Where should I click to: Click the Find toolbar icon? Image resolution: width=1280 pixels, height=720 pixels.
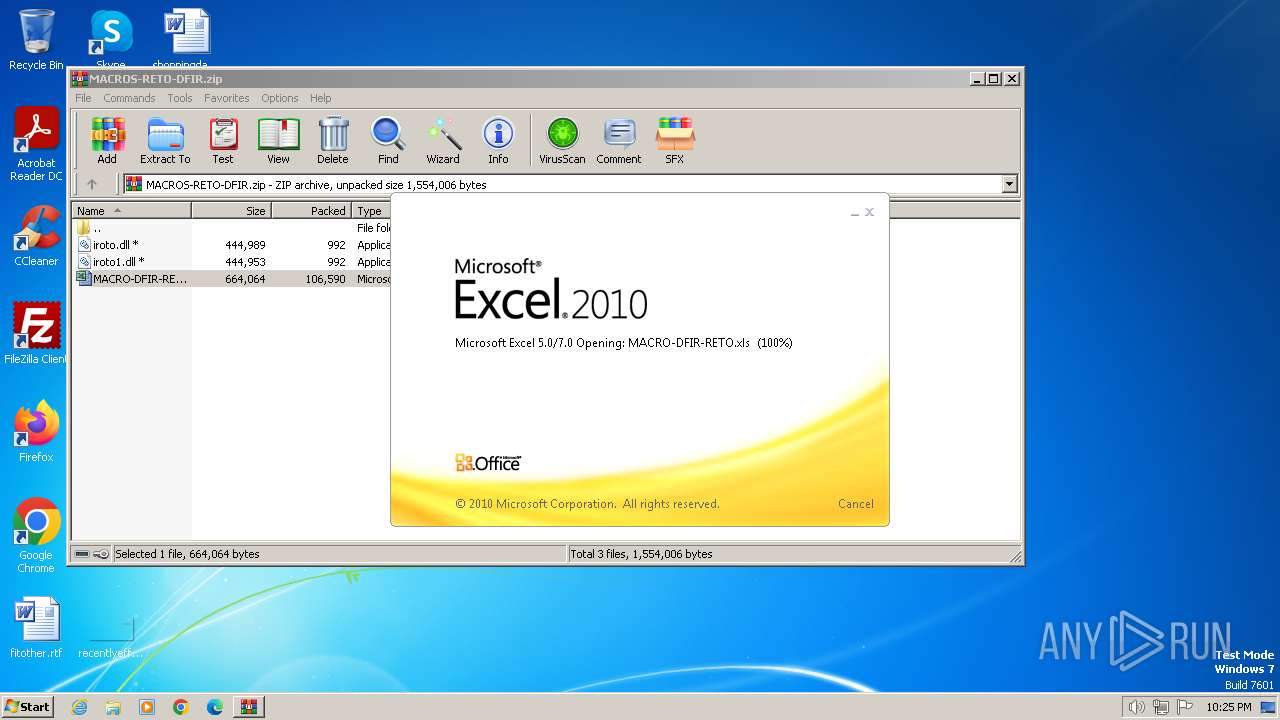tap(388, 140)
